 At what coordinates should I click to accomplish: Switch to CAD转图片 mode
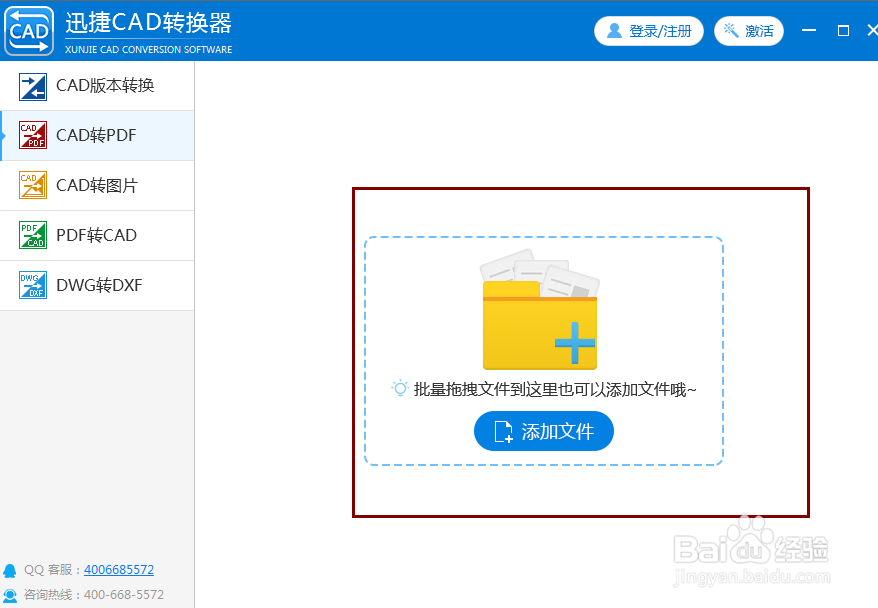[97, 185]
